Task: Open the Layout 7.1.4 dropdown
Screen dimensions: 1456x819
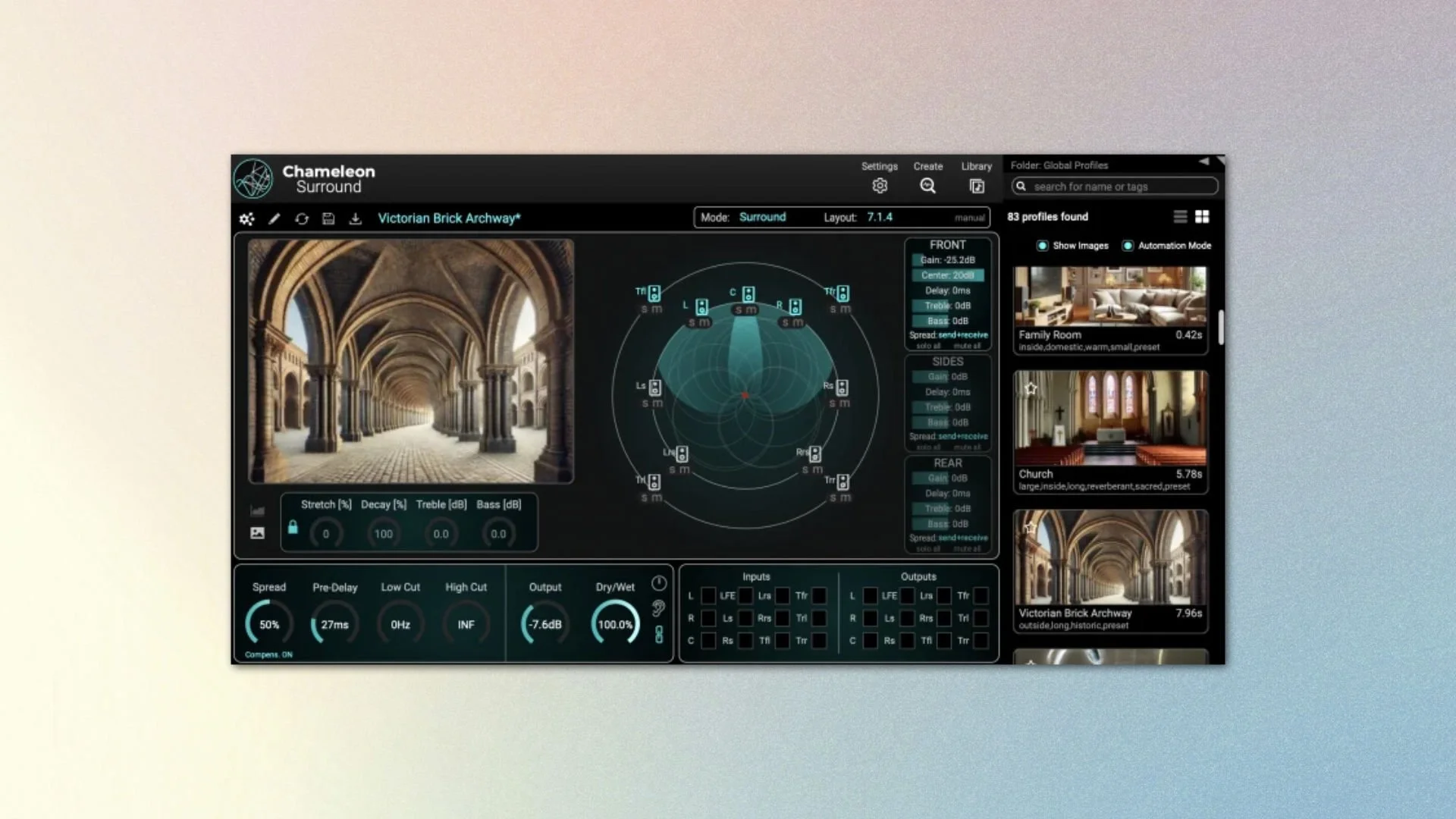Action: (x=880, y=217)
